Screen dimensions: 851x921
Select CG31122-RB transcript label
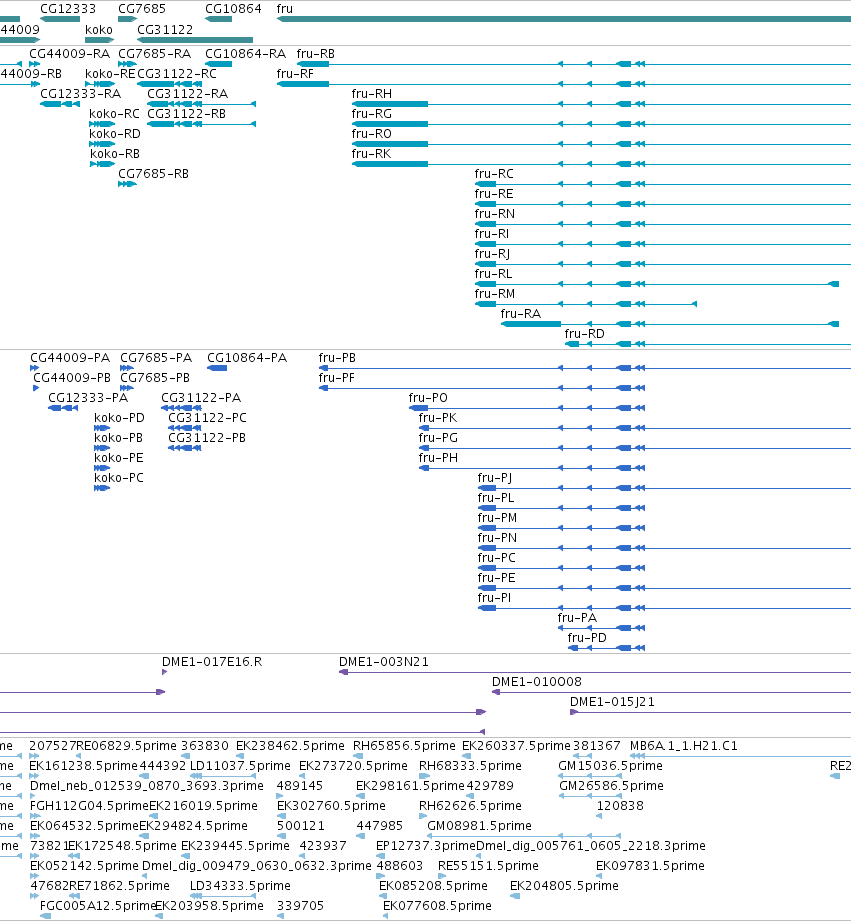[x=186, y=113]
